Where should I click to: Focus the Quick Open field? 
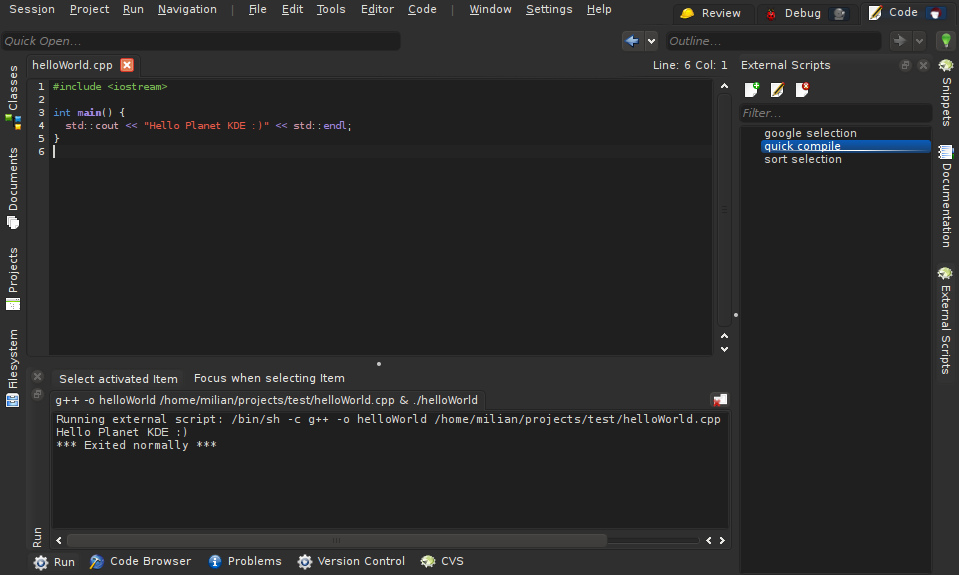tap(201, 41)
